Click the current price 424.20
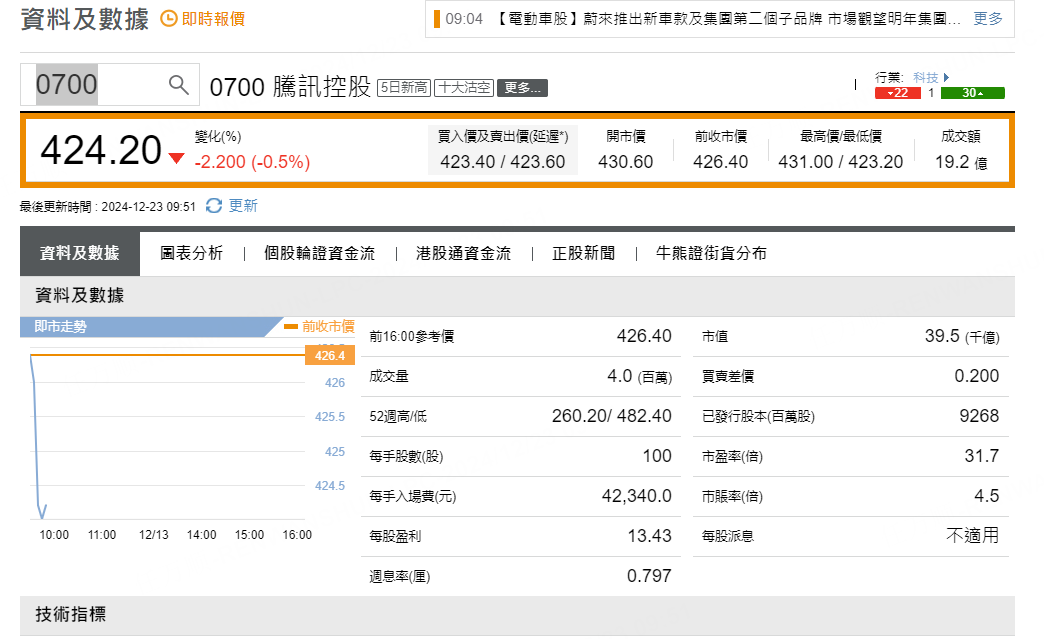 pyautogui.click(x=101, y=150)
